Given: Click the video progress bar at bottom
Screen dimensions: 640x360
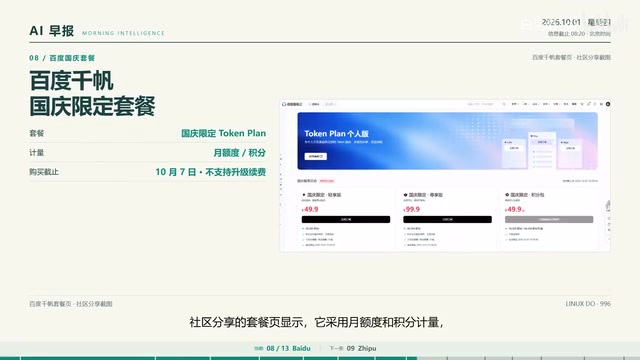Looking at the screenshot, I should tap(320, 358).
